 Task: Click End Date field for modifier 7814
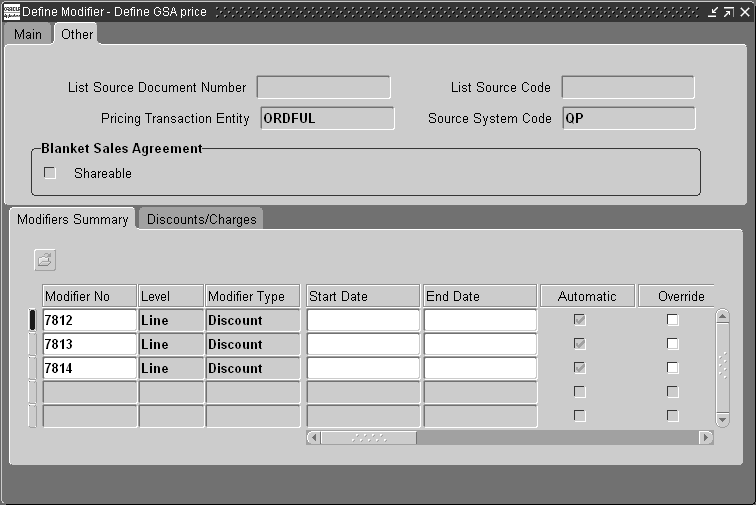click(x=480, y=369)
